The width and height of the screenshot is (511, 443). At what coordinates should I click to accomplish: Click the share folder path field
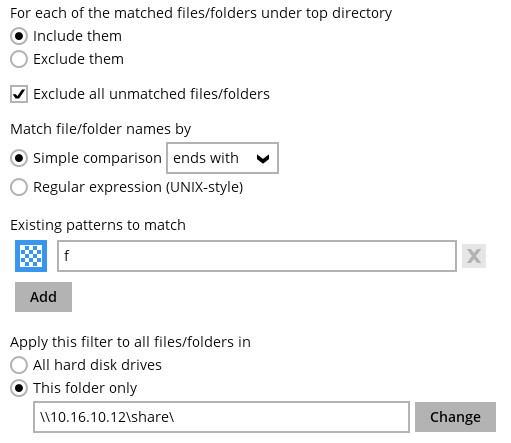click(221, 417)
